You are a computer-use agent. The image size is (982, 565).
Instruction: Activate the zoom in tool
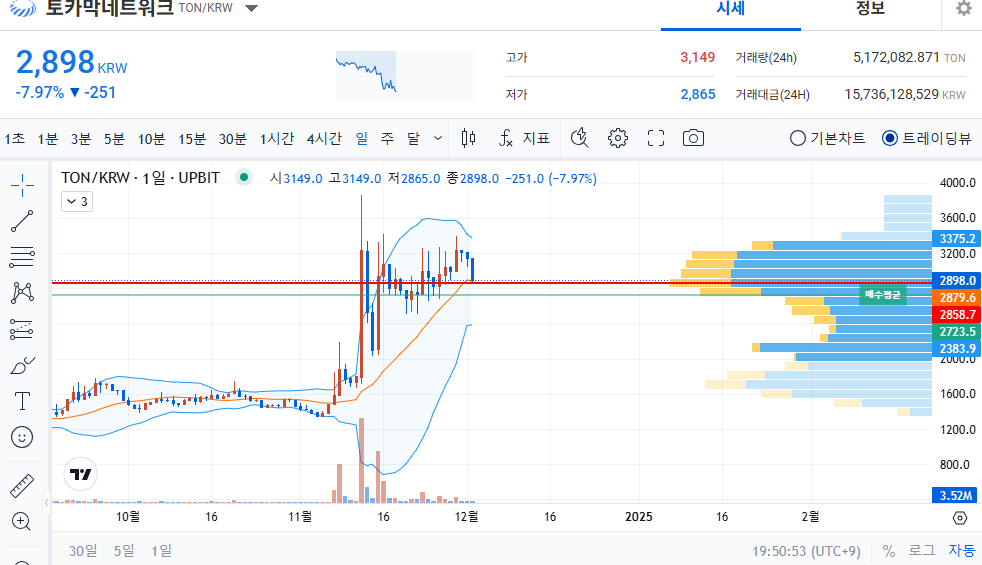[x=21, y=521]
